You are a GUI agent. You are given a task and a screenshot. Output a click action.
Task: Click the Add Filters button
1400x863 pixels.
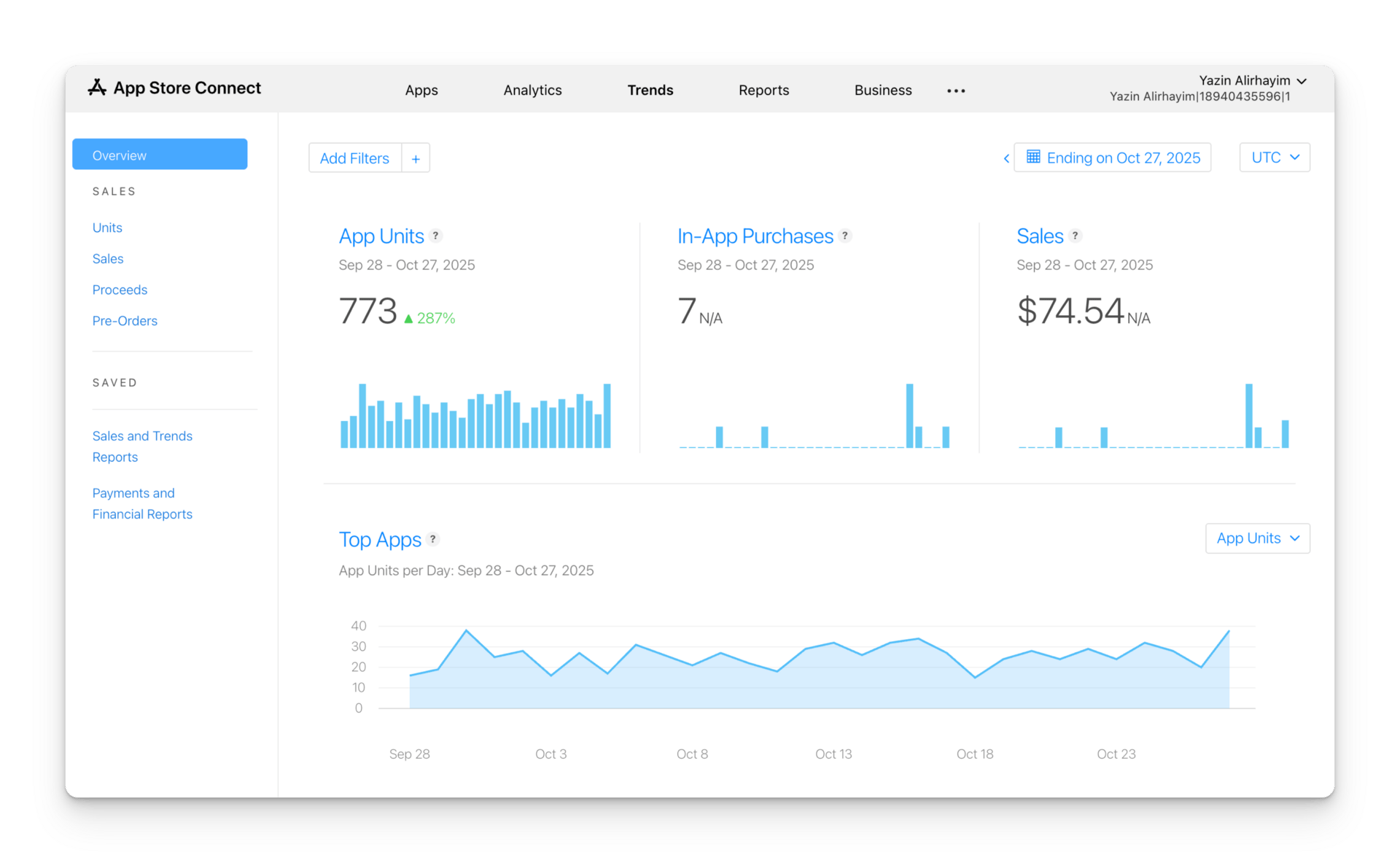click(354, 158)
